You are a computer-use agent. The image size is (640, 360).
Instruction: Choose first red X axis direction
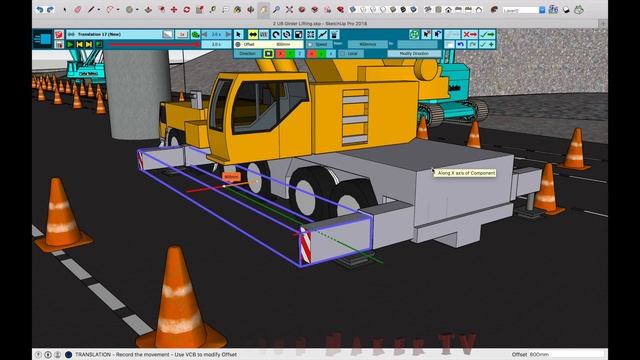pos(280,53)
